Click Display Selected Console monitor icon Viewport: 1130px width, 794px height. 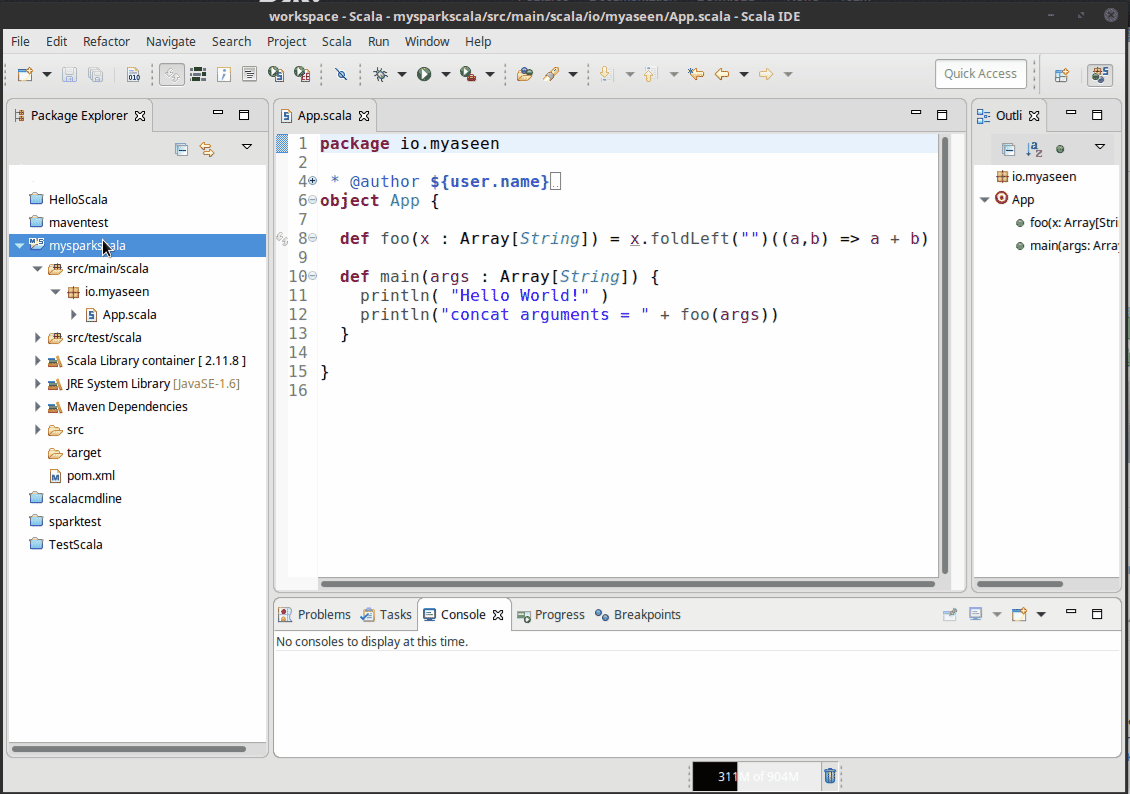tap(976, 615)
